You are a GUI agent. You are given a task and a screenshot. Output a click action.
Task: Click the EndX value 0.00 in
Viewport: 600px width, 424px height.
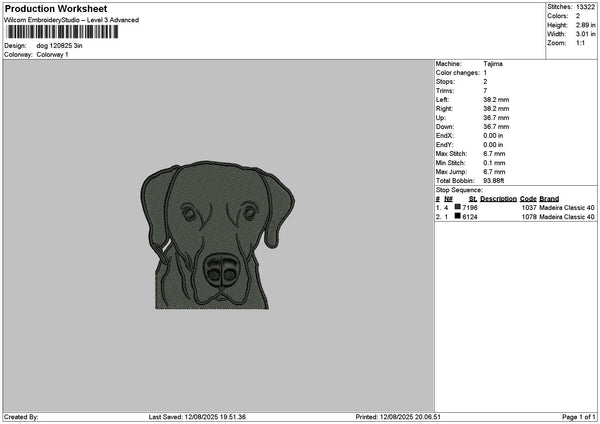493,136
